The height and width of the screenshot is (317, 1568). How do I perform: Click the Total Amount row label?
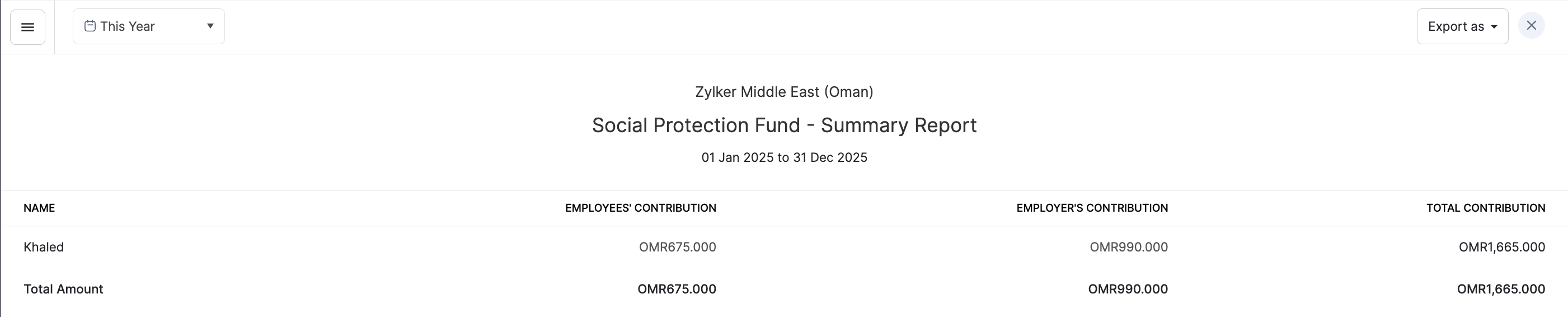[63, 289]
